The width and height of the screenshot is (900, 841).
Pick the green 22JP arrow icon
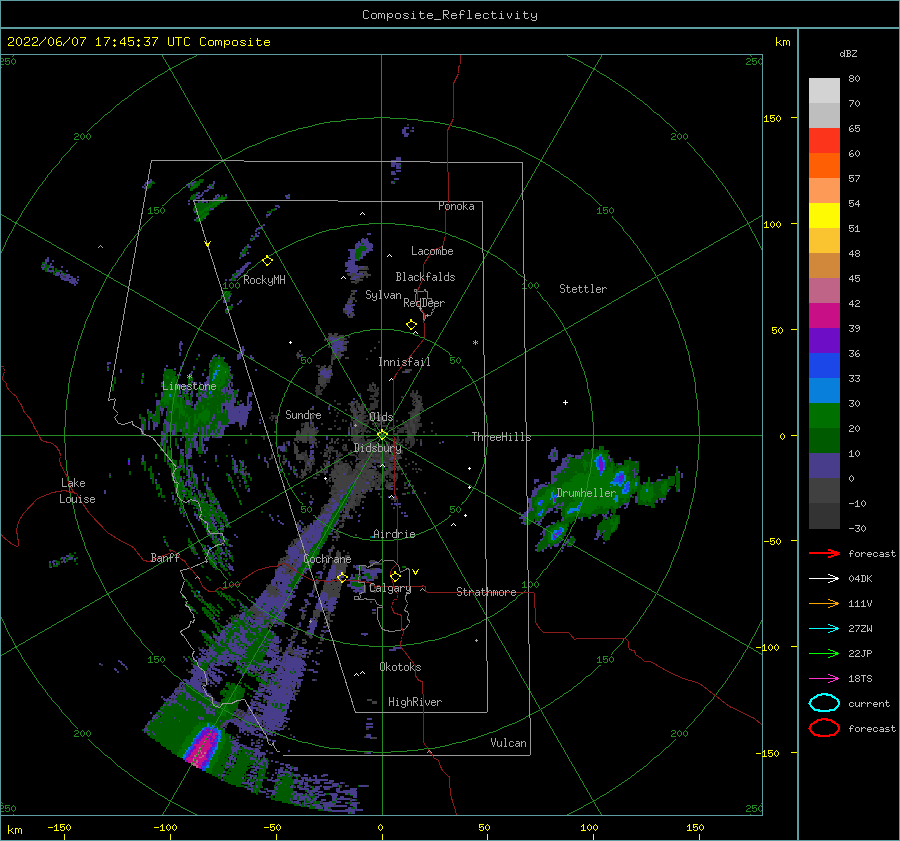[x=824, y=653]
